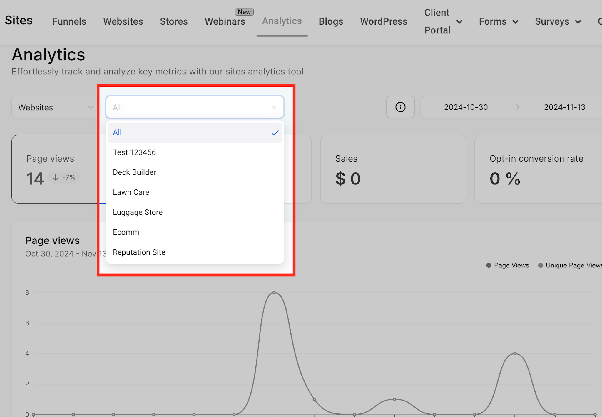
Task: Open the Funnels tab
Action: pyautogui.click(x=69, y=22)
